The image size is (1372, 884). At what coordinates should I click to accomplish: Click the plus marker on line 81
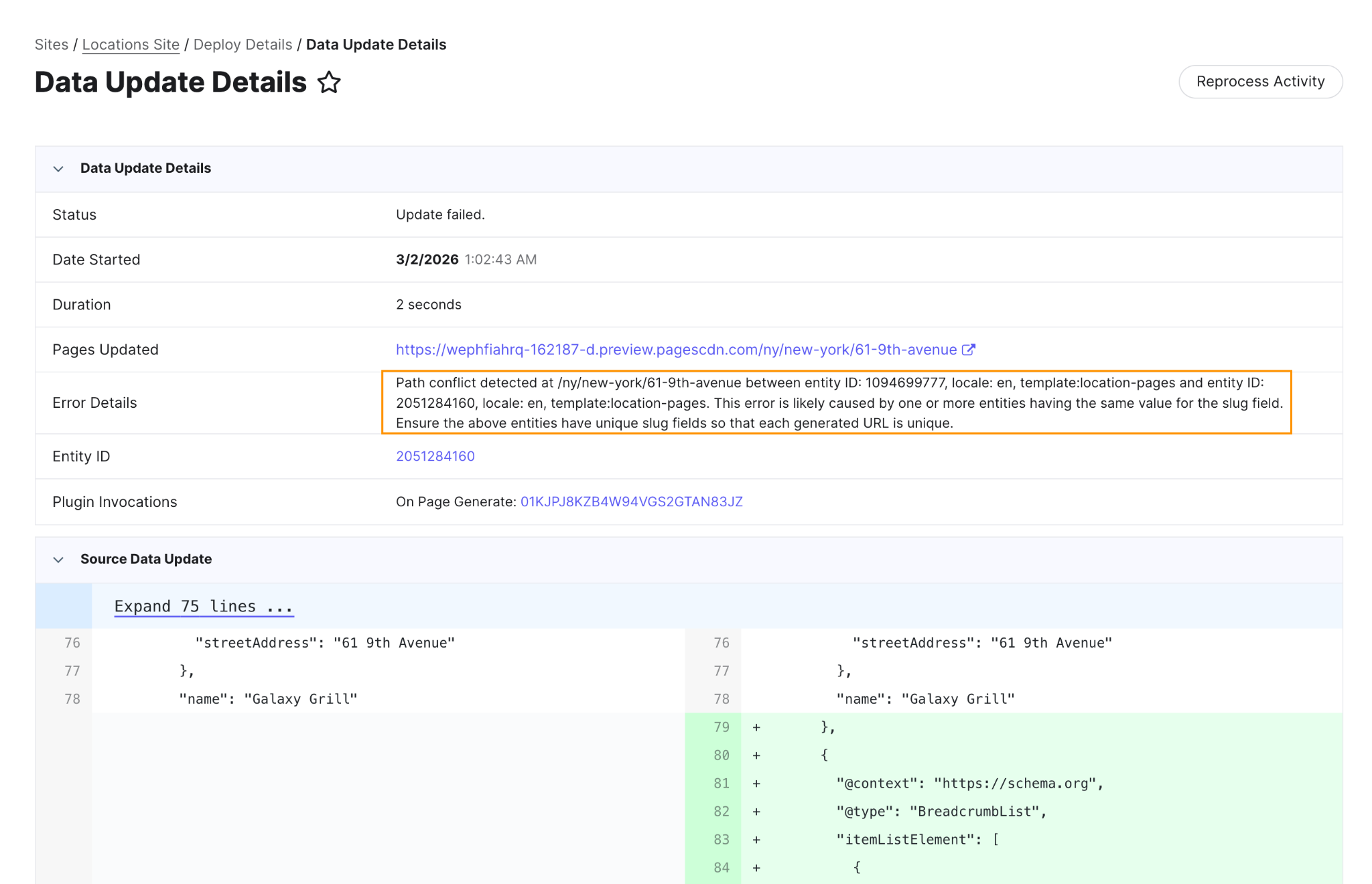tap(756, 784)
